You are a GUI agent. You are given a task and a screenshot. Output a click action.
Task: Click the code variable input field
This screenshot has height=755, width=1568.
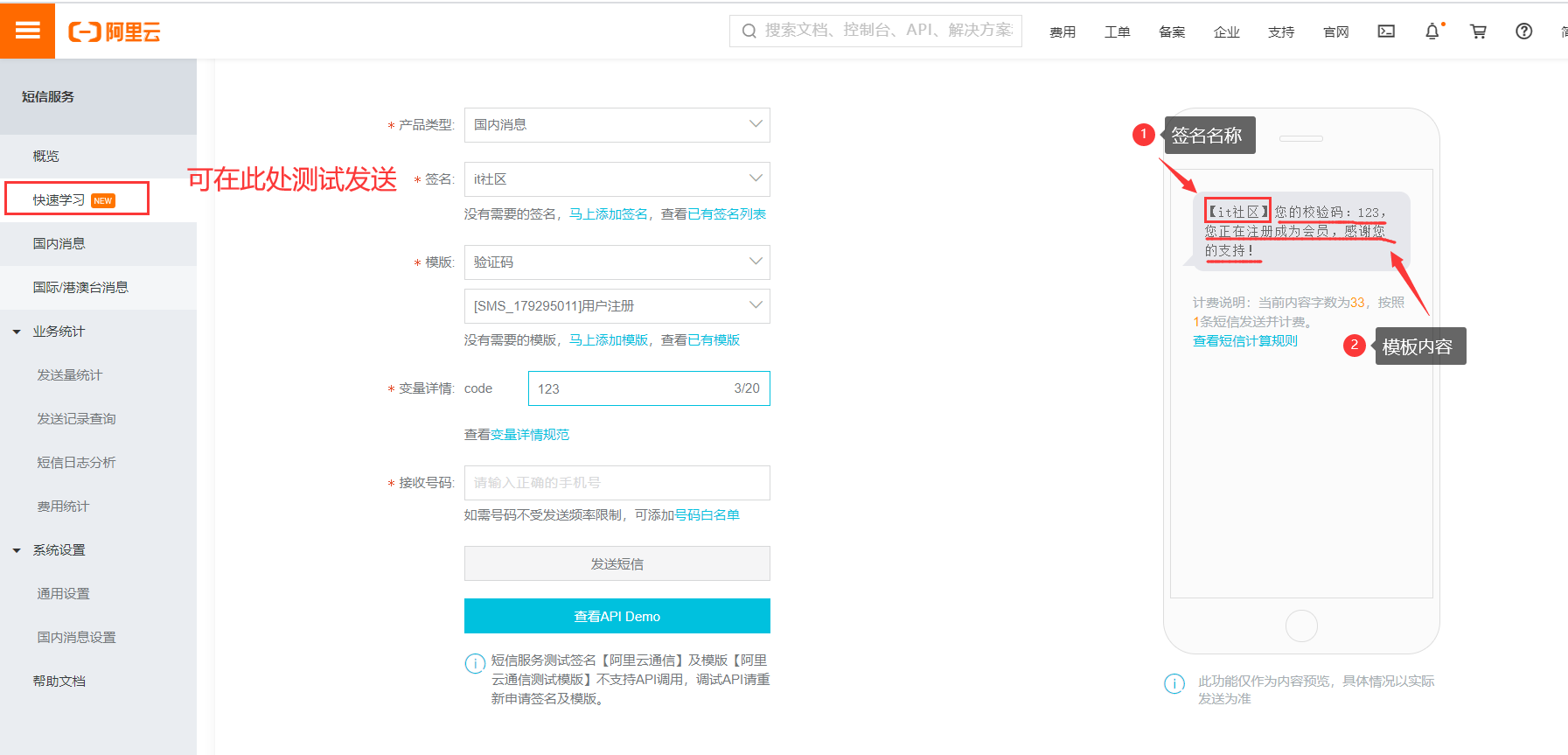click(x=649, y=388)
